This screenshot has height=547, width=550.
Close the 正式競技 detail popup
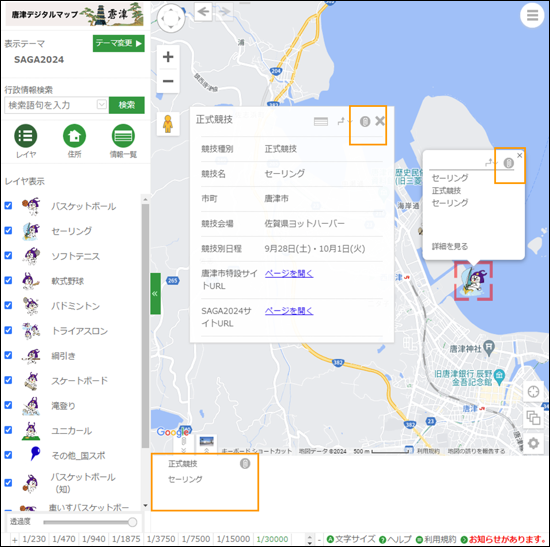(x=380, y=121)
